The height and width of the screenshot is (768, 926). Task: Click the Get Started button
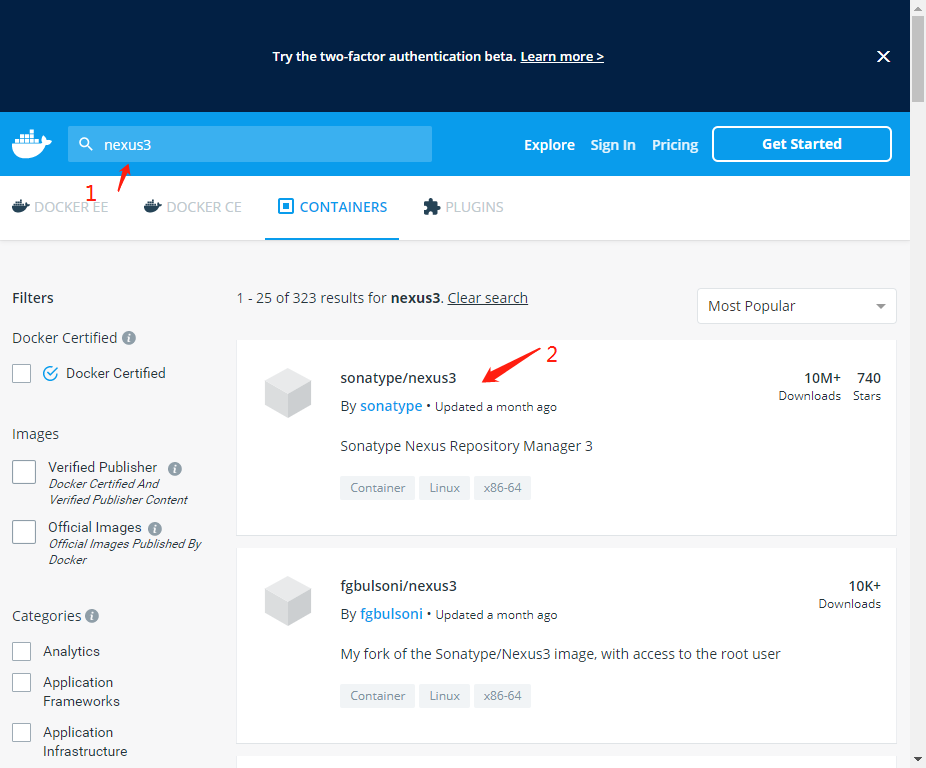(801, 144)
